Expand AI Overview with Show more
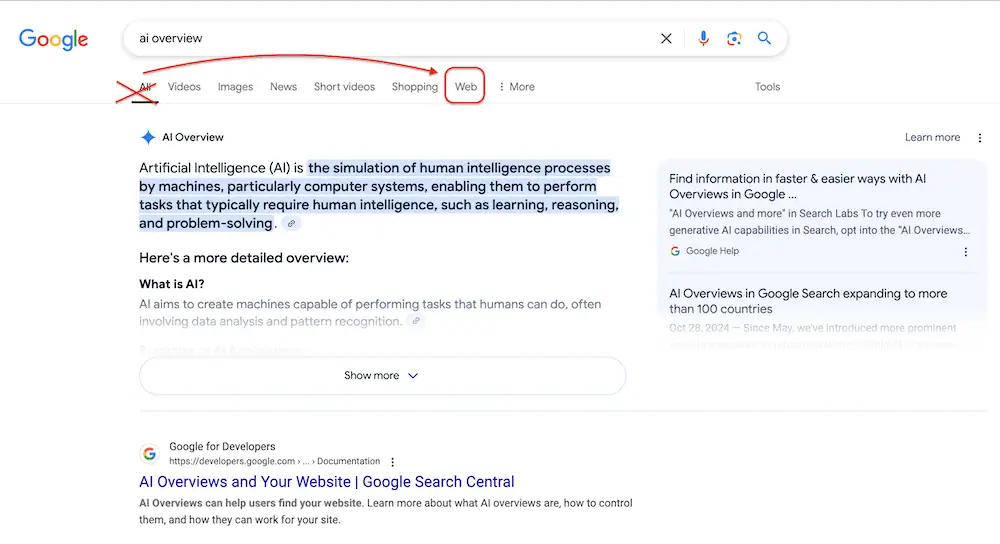Viewport: 1000px width, 544px height. pos(383,376)
